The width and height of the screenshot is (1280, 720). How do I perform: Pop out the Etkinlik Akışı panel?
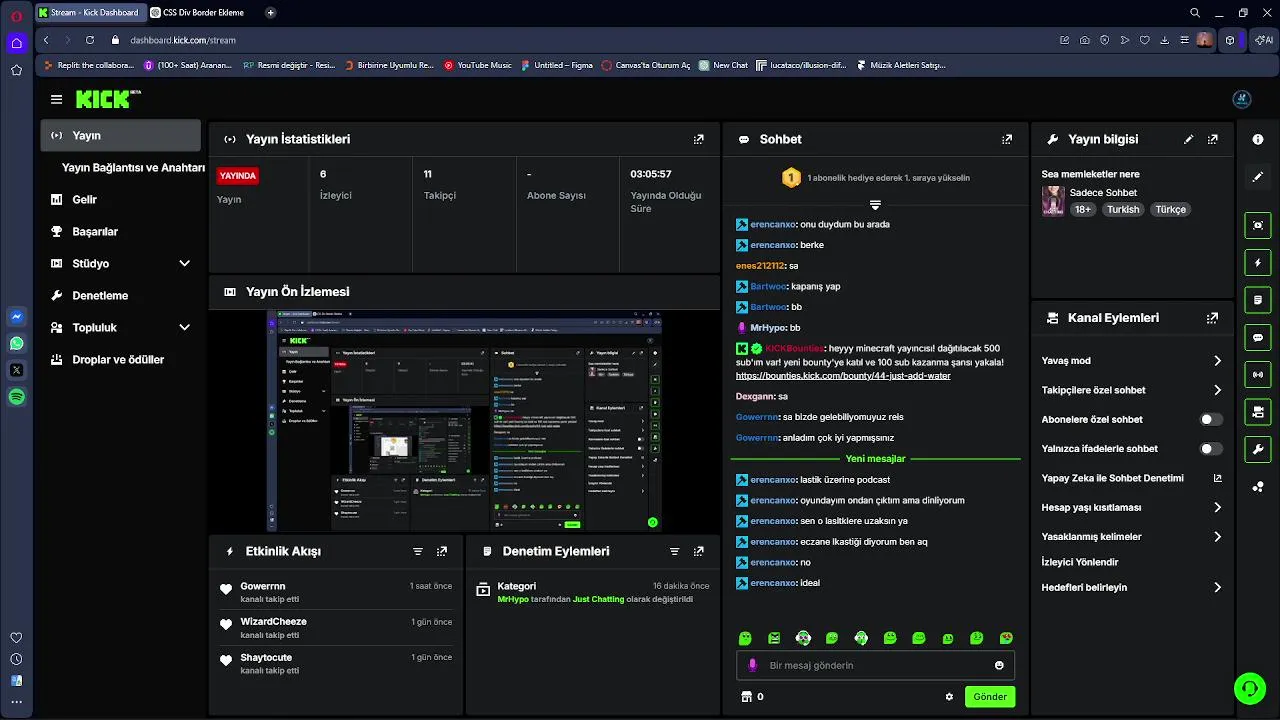(442, 551)
